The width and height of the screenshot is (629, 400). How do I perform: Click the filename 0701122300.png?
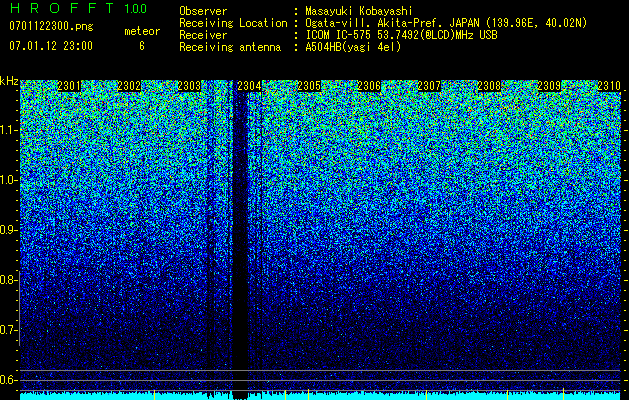pos(51,27)
